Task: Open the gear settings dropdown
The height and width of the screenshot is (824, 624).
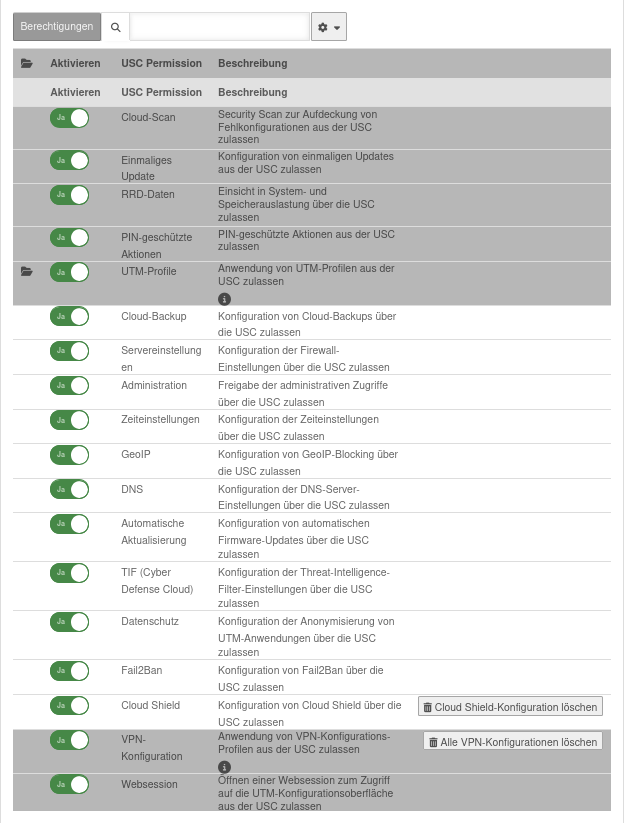Action: [329, 27]
